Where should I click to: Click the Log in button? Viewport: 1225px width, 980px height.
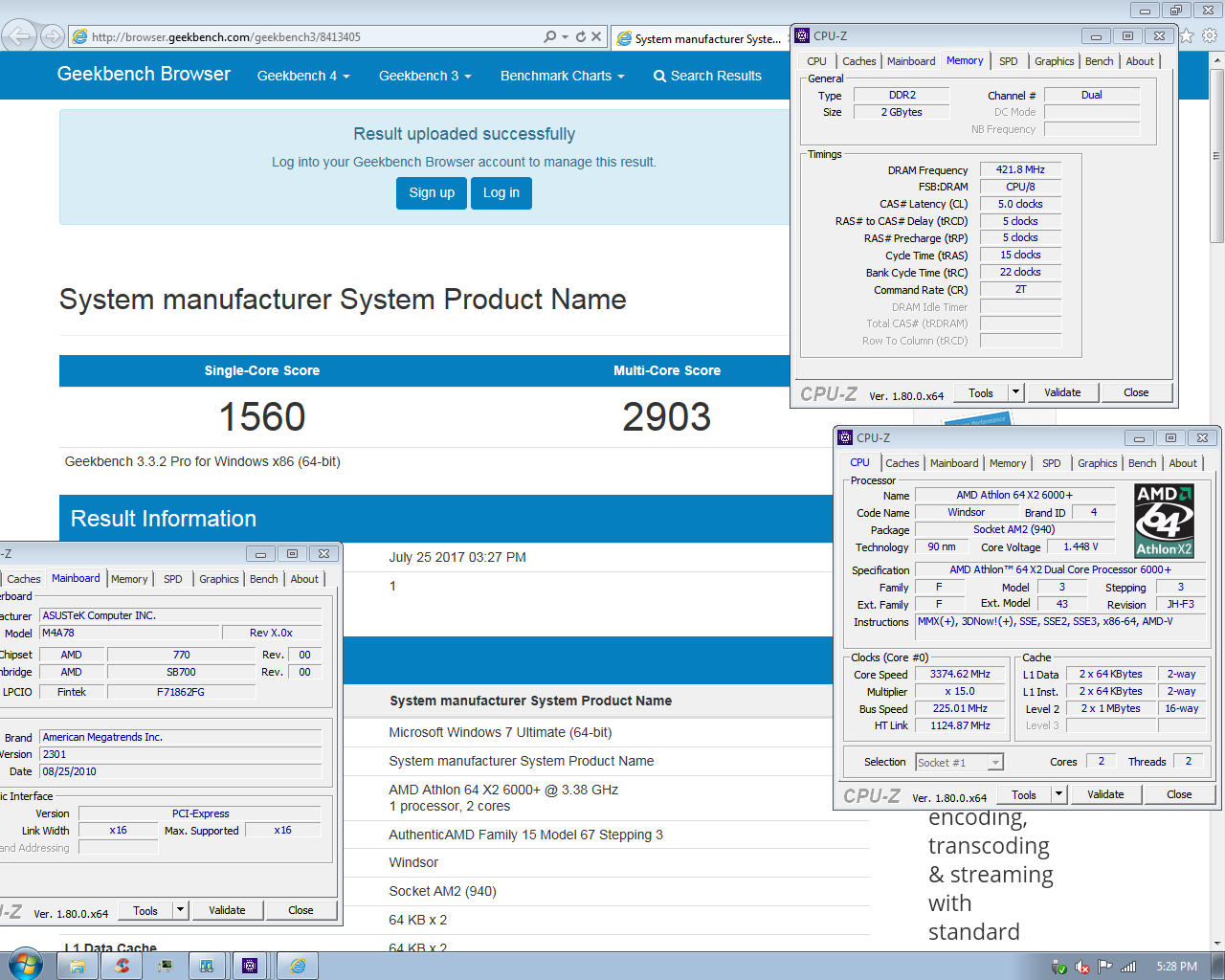pyautogui.click(x=501, y=192)
